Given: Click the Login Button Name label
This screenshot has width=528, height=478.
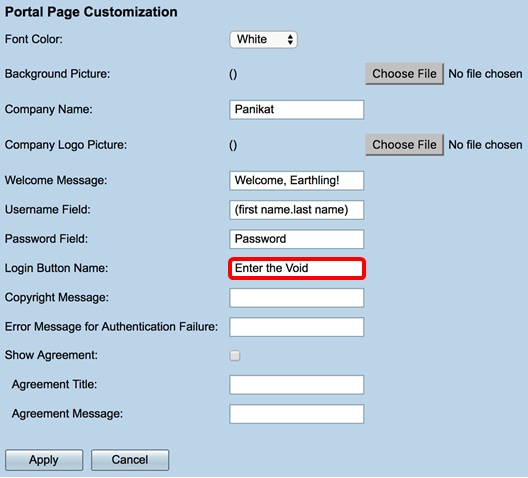Looking at the screenshot, I should coord(56,268).
